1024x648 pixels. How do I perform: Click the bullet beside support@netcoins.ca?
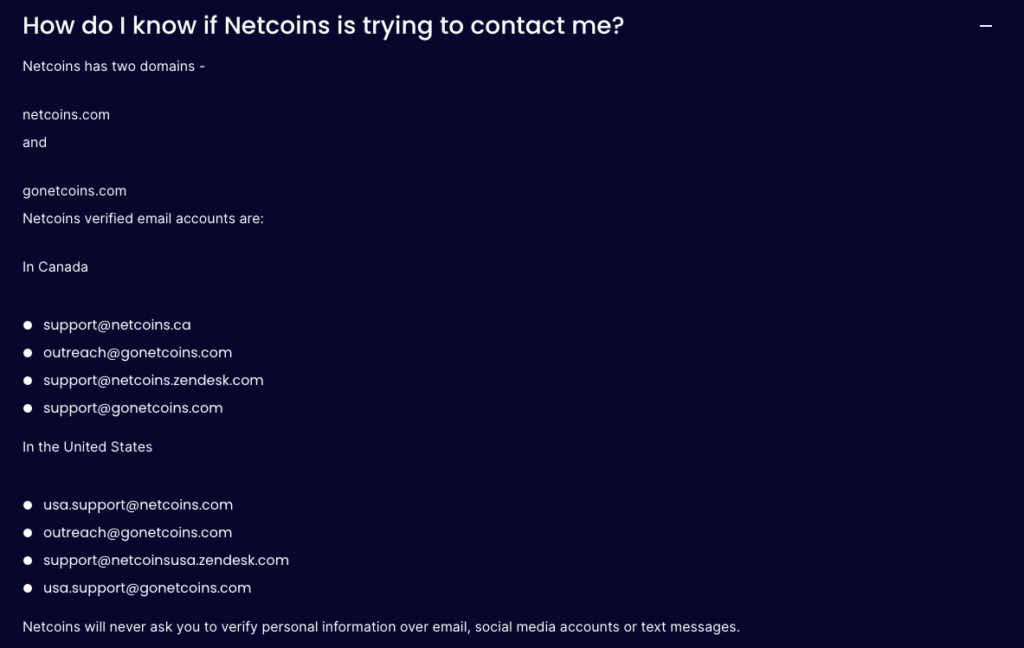(27, 325)
